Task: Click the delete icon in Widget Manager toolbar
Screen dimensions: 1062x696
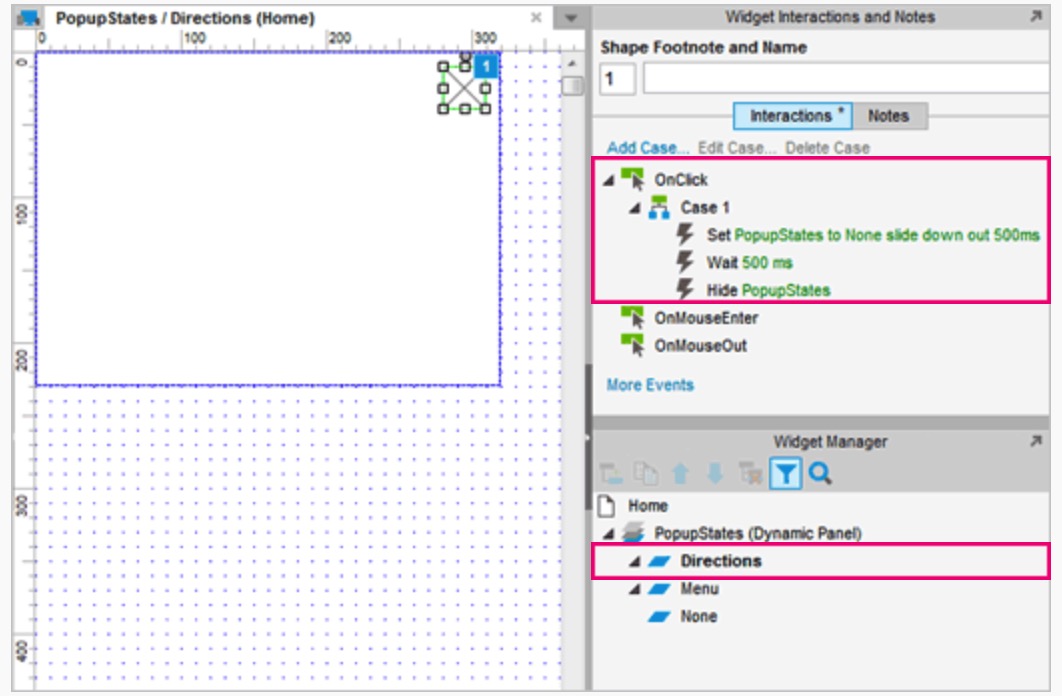Action: tap(749, 474)
